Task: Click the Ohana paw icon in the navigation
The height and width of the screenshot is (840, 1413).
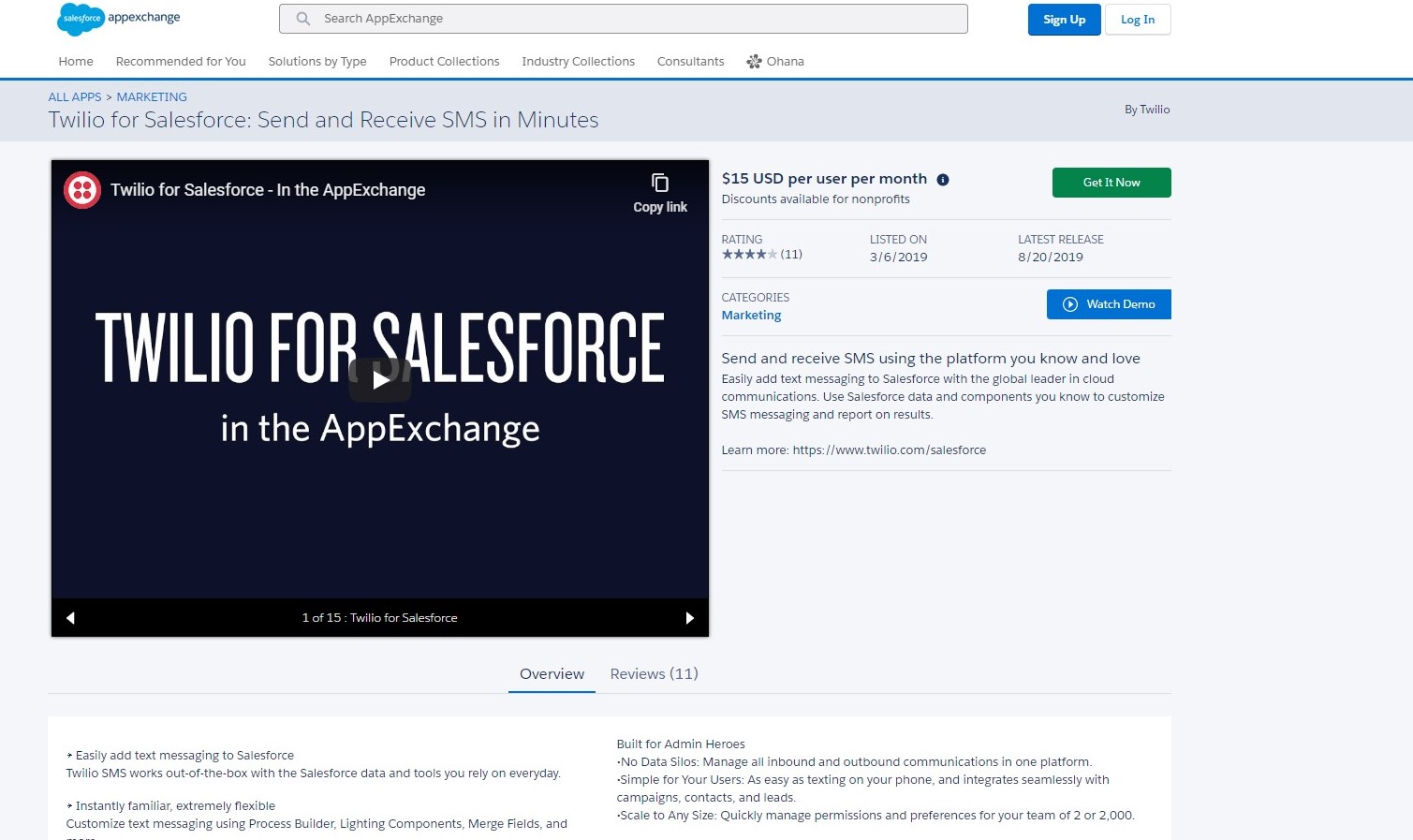Action: click(754, 61)
